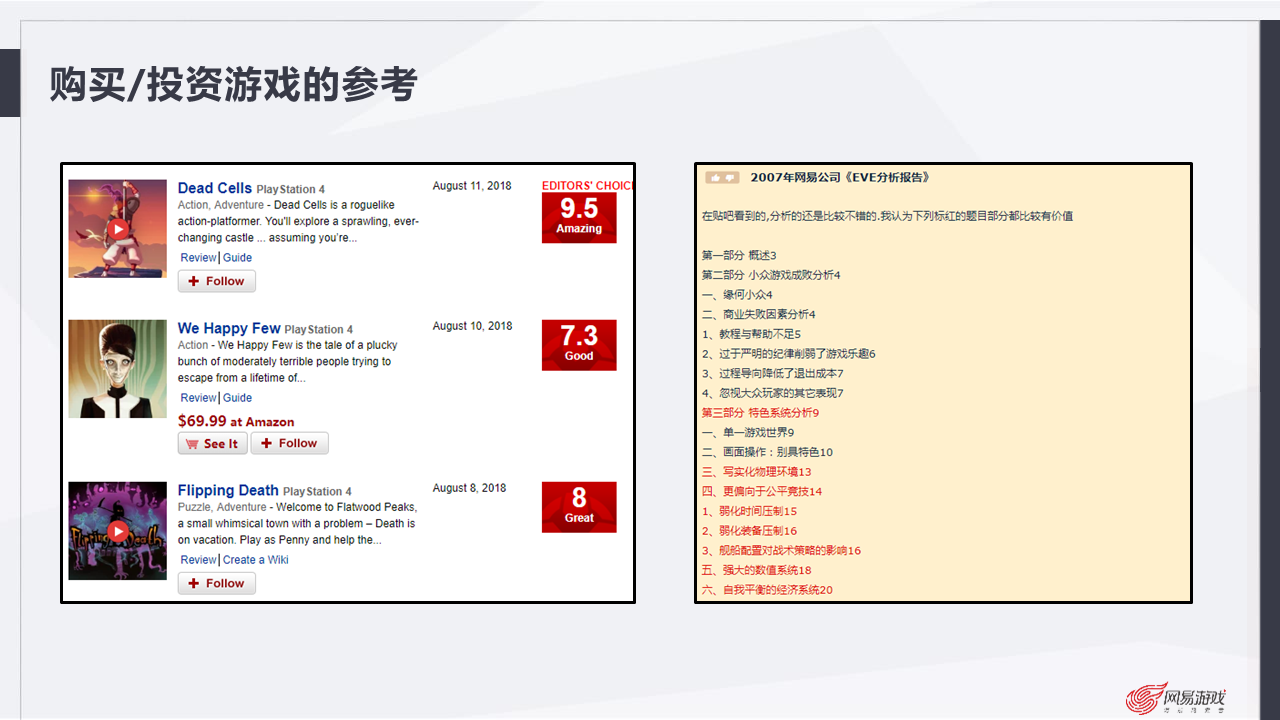This screenshot has height=720, width=1280.
Task: Click the We Happy Few thumbnail image
Action: pyautogui.click(x=117, y=368)
